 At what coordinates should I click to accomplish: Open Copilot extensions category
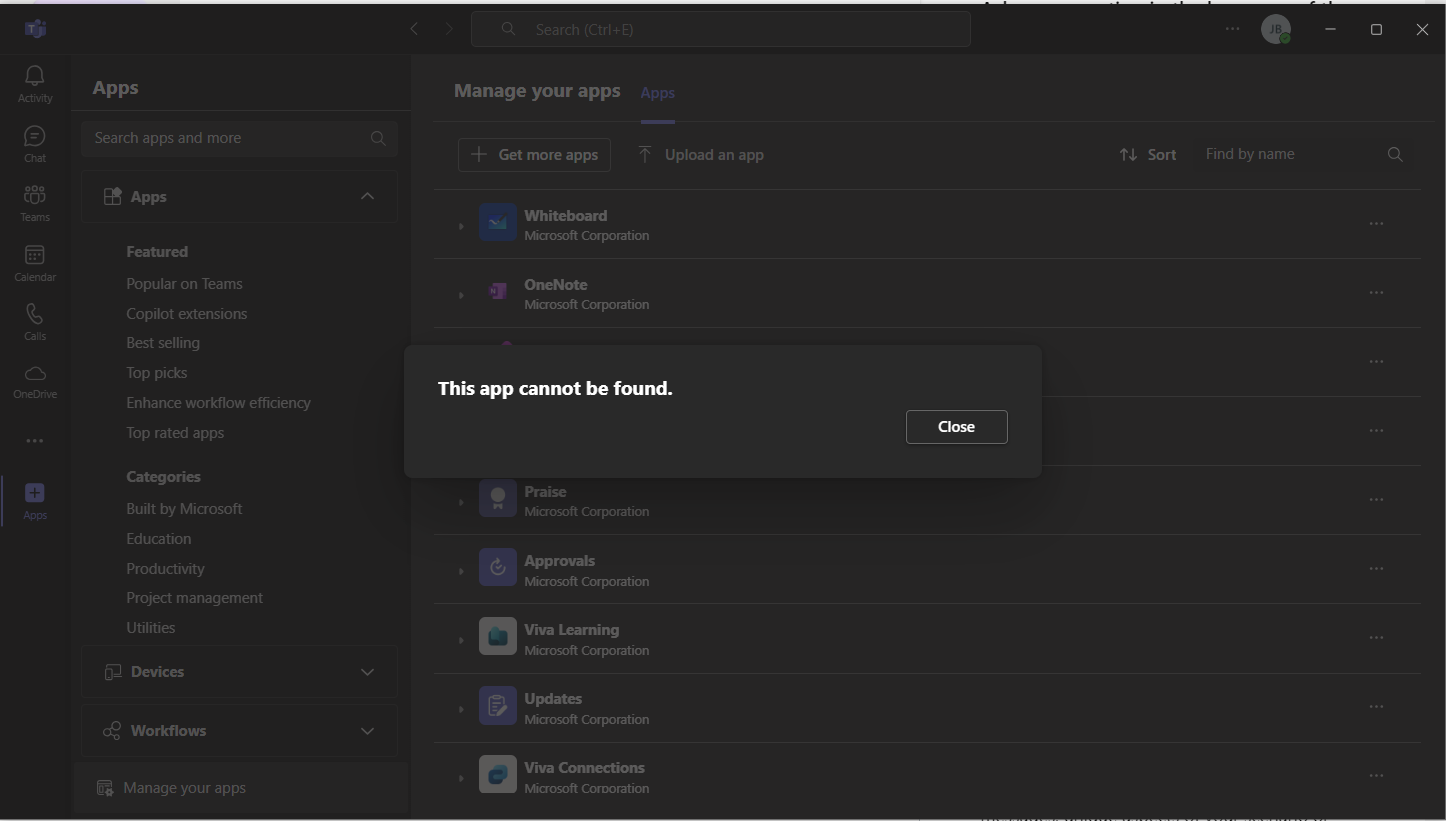[186, 314]
